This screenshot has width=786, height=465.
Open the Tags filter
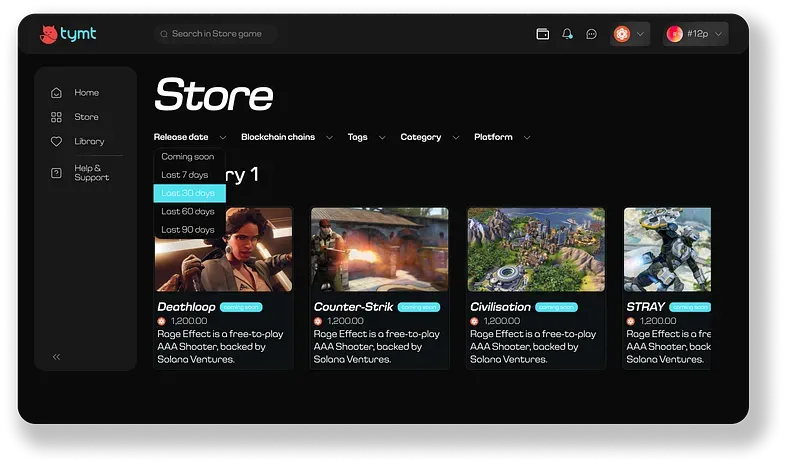[x=357, y=137]
